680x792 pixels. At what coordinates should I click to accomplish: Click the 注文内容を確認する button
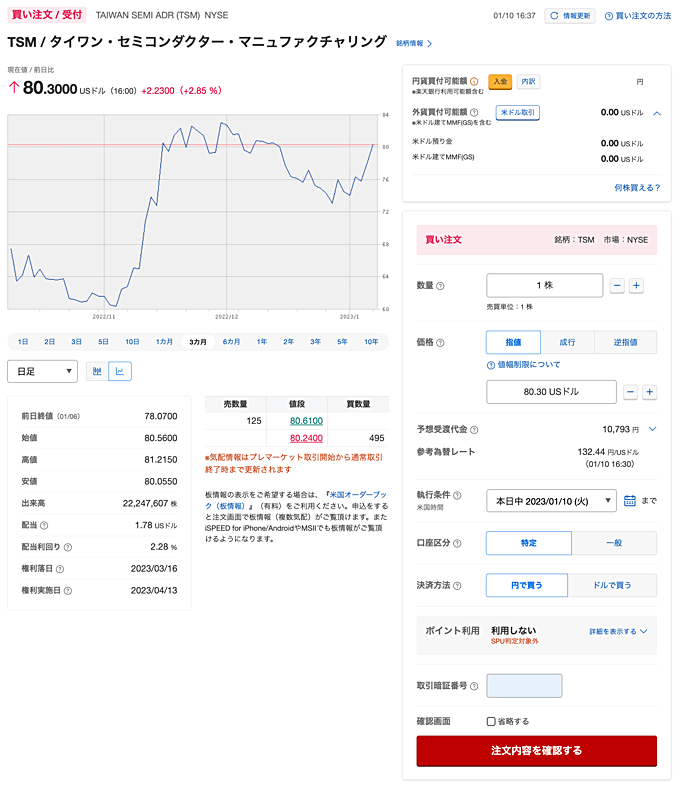tap(537, 751)
